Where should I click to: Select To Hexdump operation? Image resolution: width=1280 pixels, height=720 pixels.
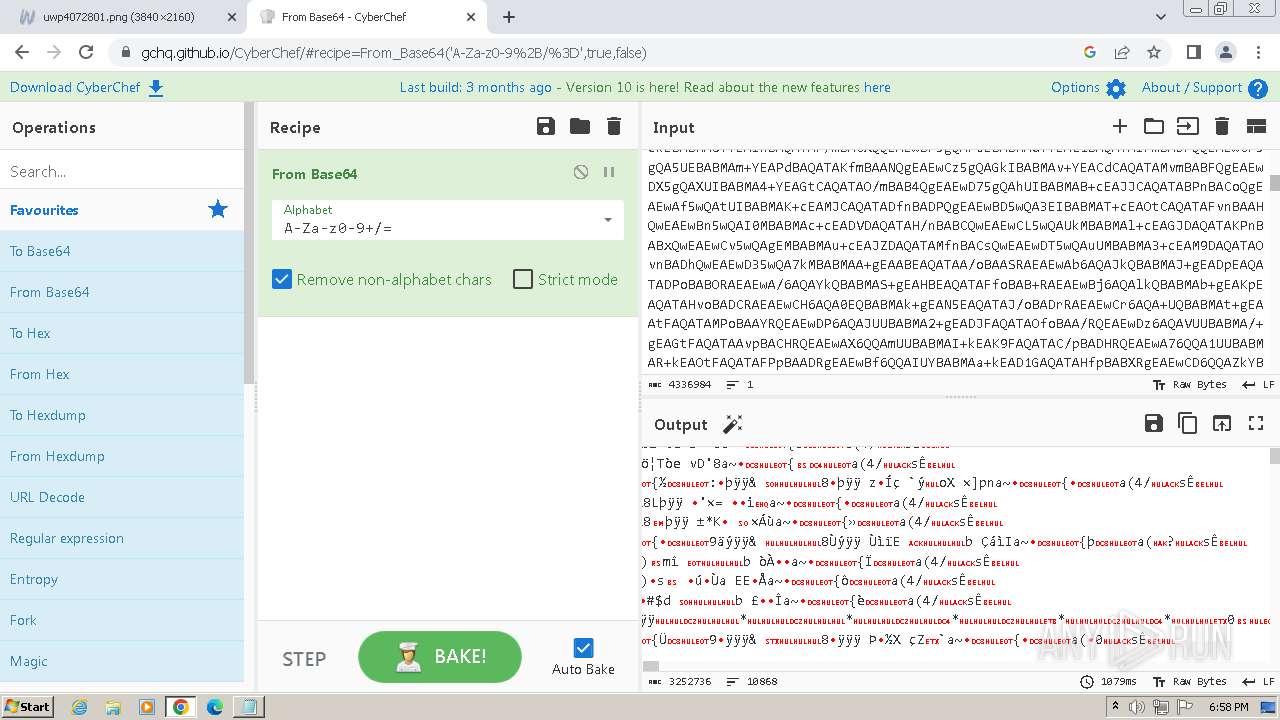[x=122, y=415]
